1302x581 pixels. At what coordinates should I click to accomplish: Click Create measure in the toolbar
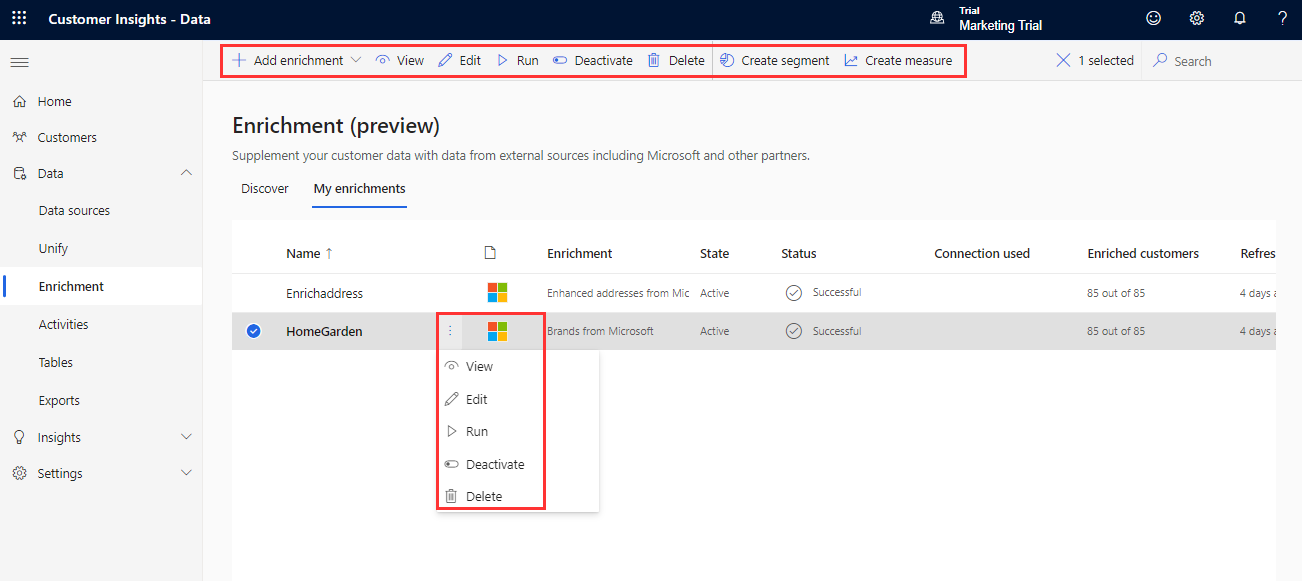pos(898,61)
